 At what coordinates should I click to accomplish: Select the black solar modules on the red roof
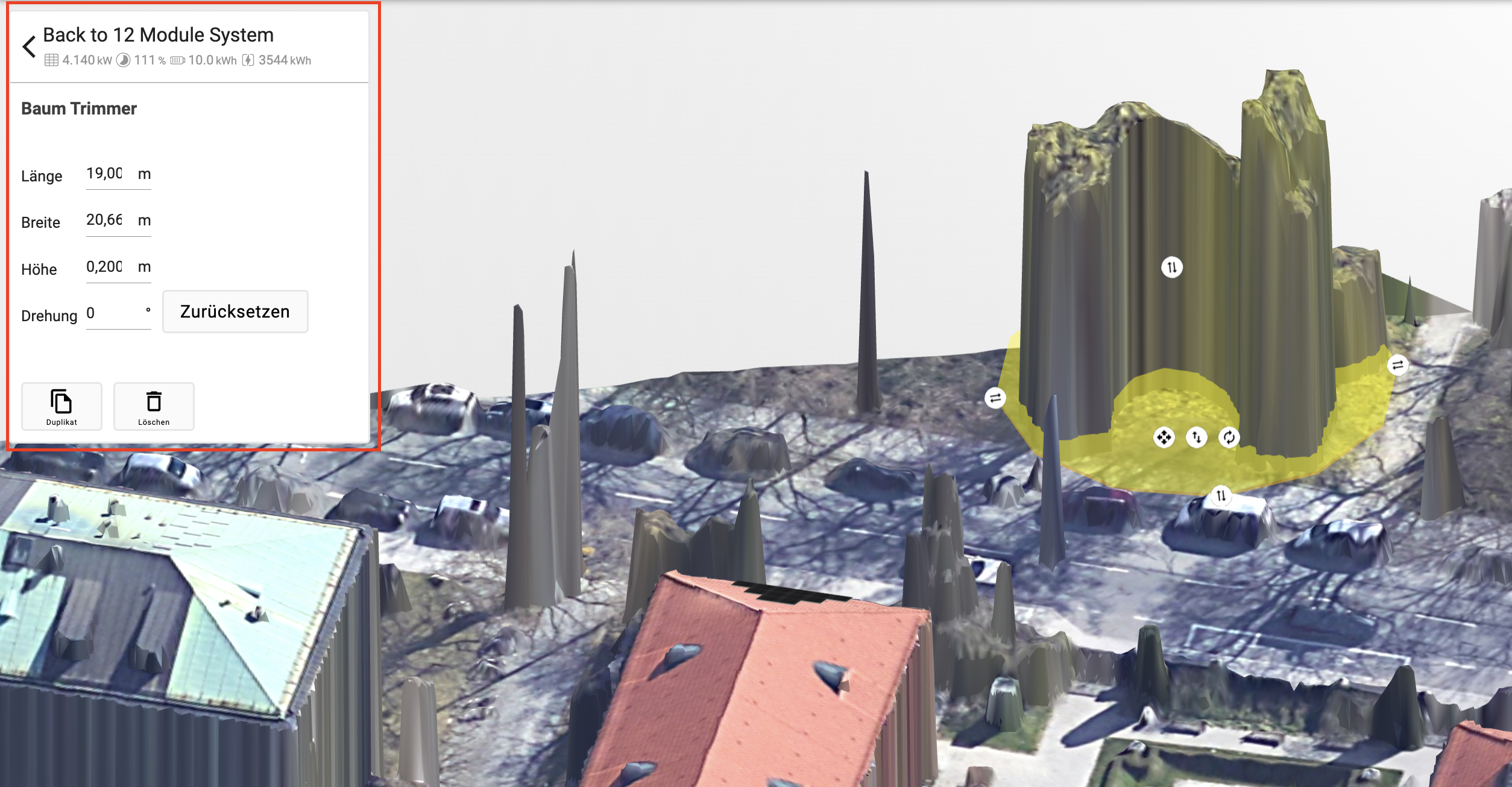tap(790, 592)
